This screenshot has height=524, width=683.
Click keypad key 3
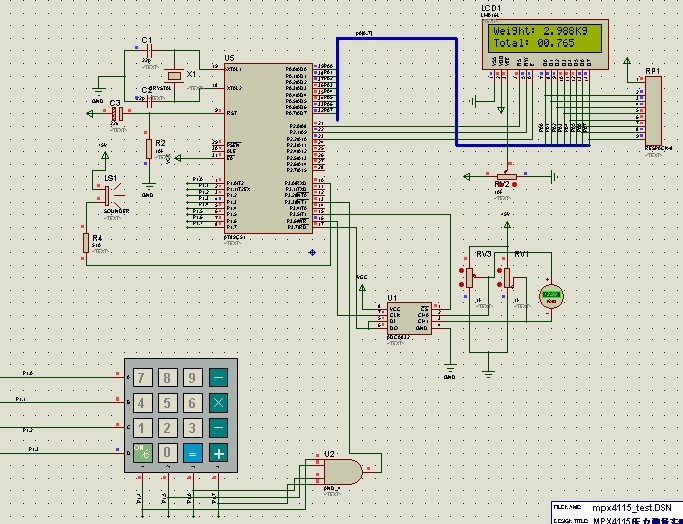coord(193,428)
